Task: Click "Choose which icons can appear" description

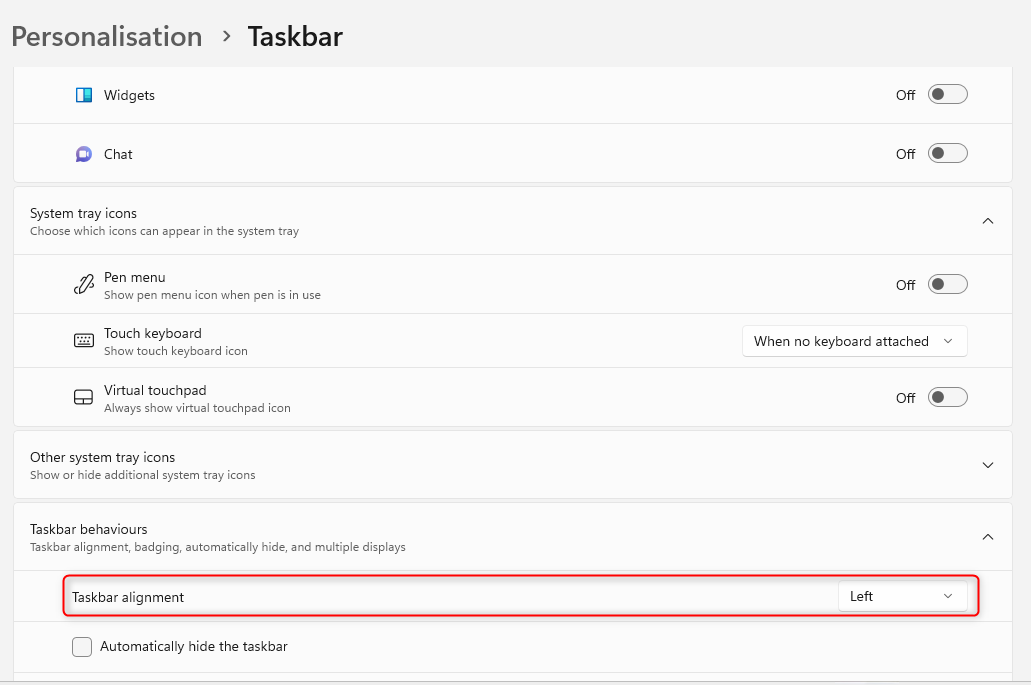Action: pyautogui.click(x=164, y=231)
